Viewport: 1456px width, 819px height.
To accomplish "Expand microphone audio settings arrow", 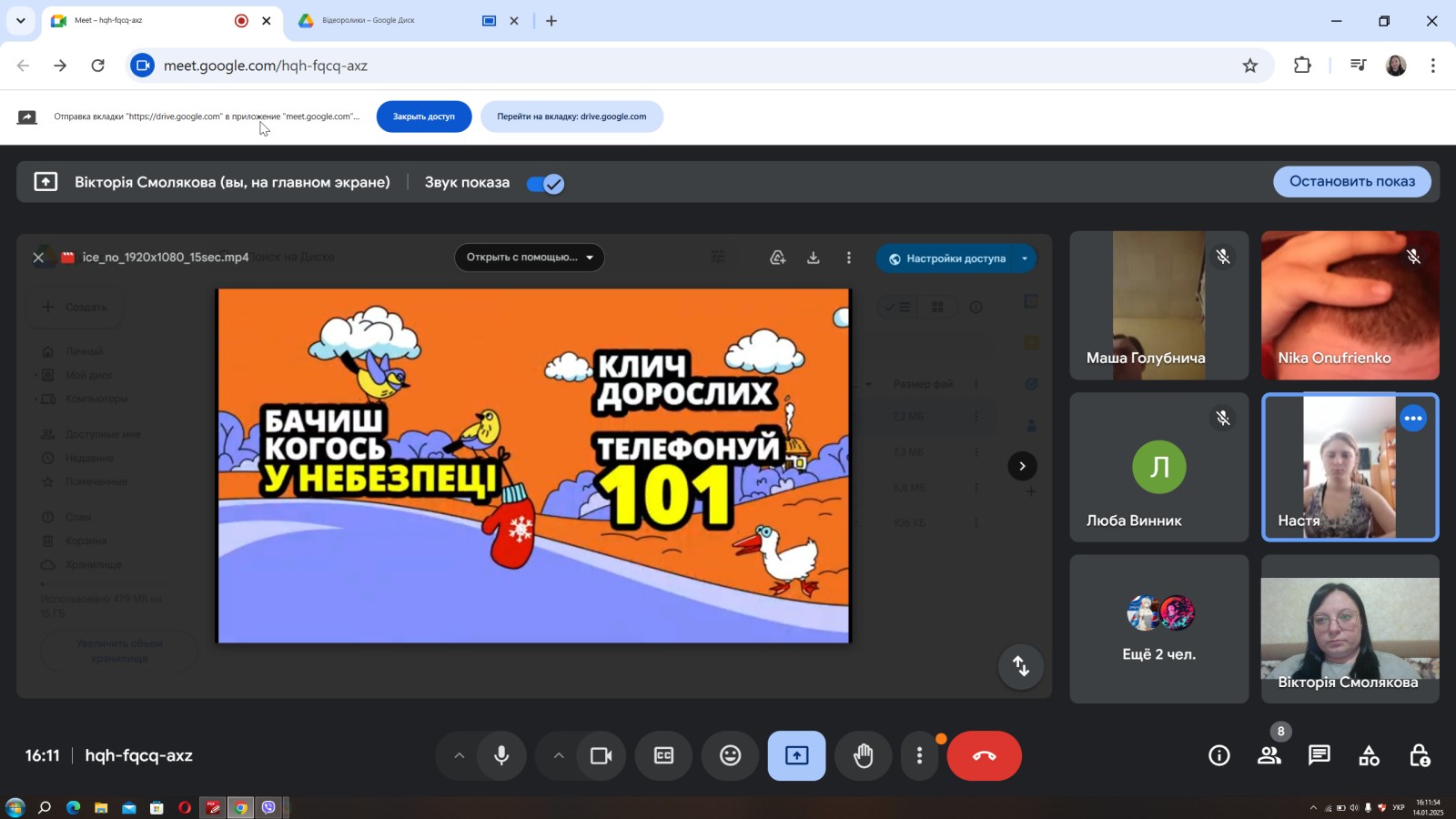I will [459, 755].
